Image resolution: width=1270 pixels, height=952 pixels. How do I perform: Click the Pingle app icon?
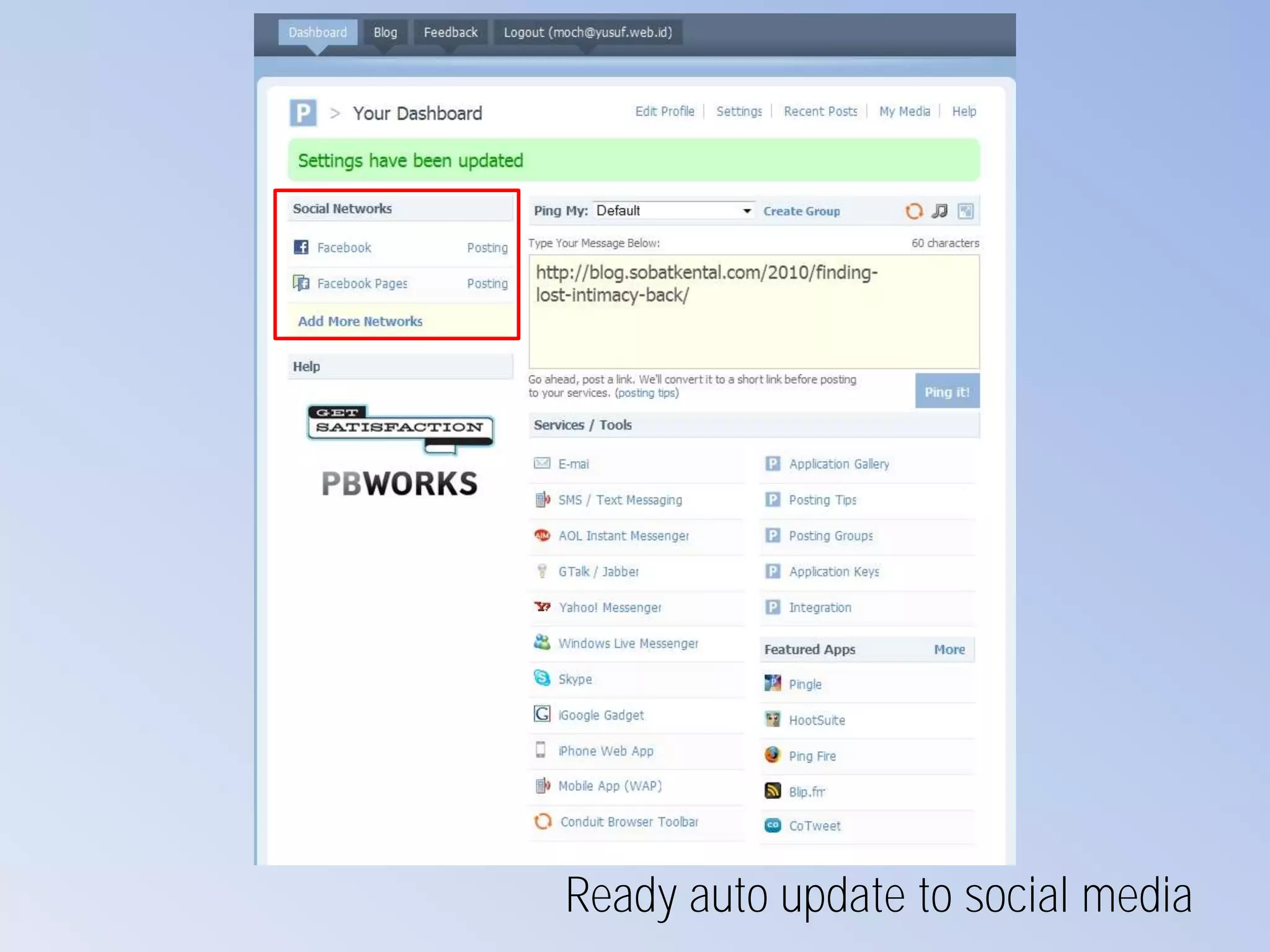tap(773, 684)
